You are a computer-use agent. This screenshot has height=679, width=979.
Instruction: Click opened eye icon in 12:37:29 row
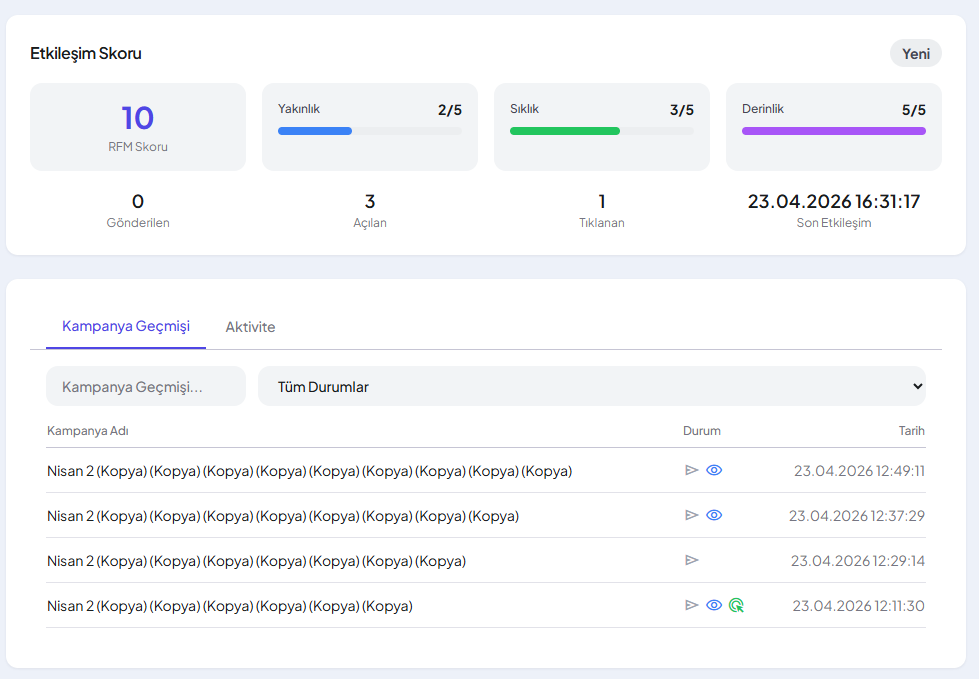click(x=714, y=515)
